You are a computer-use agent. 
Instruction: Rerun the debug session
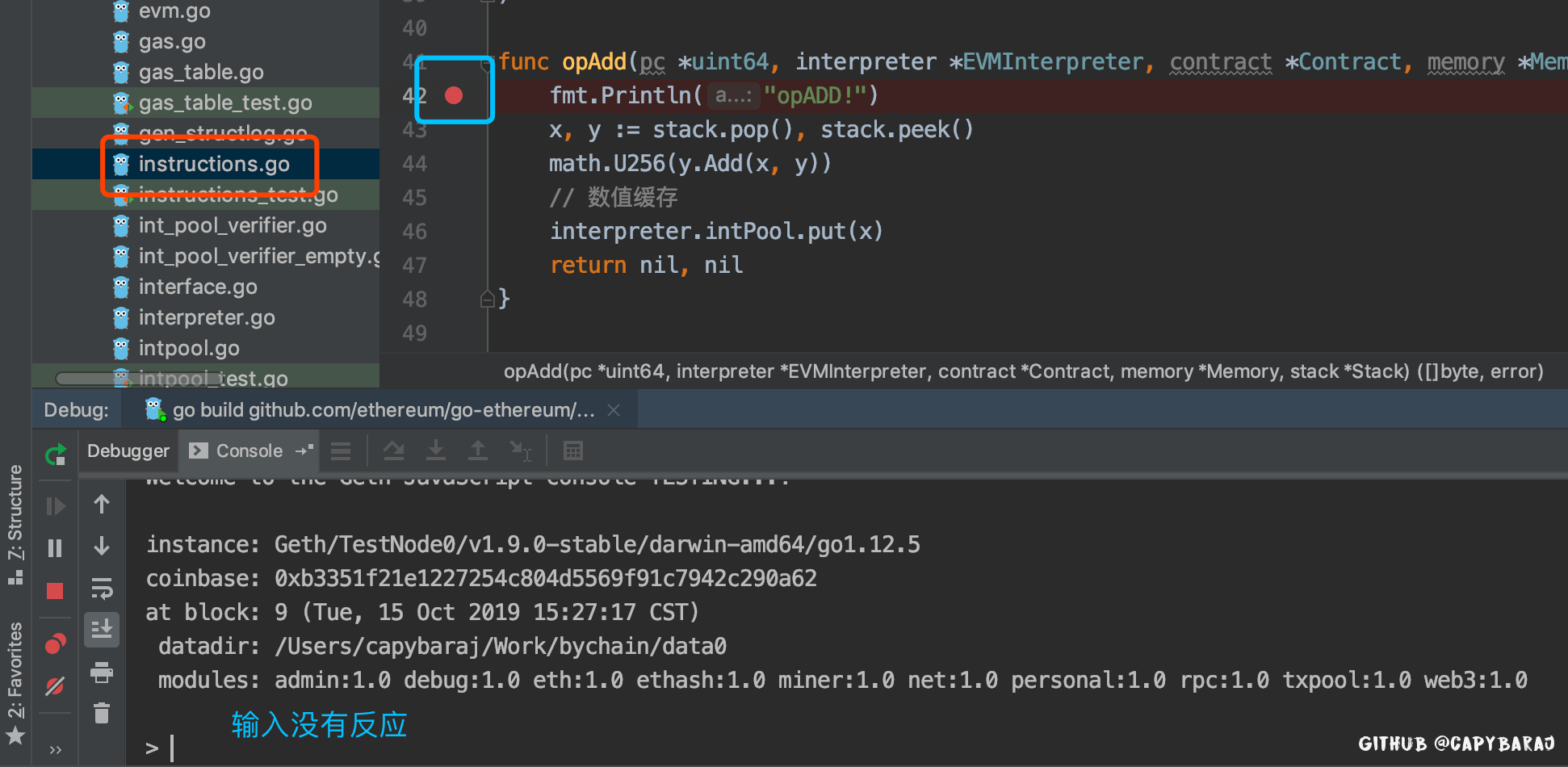(55, 455)
